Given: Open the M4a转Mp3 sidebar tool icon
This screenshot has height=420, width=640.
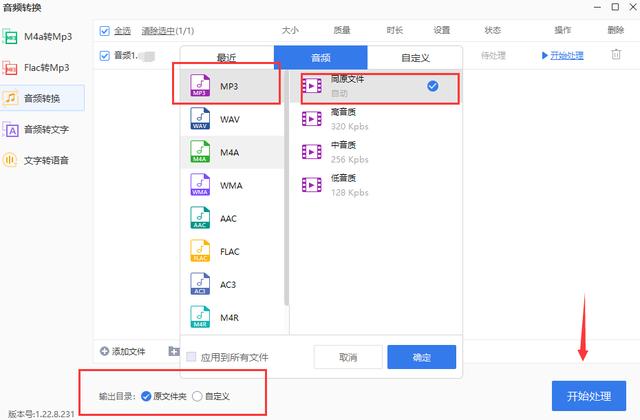Looking at the screenshot, I should (x=10, y=37).
